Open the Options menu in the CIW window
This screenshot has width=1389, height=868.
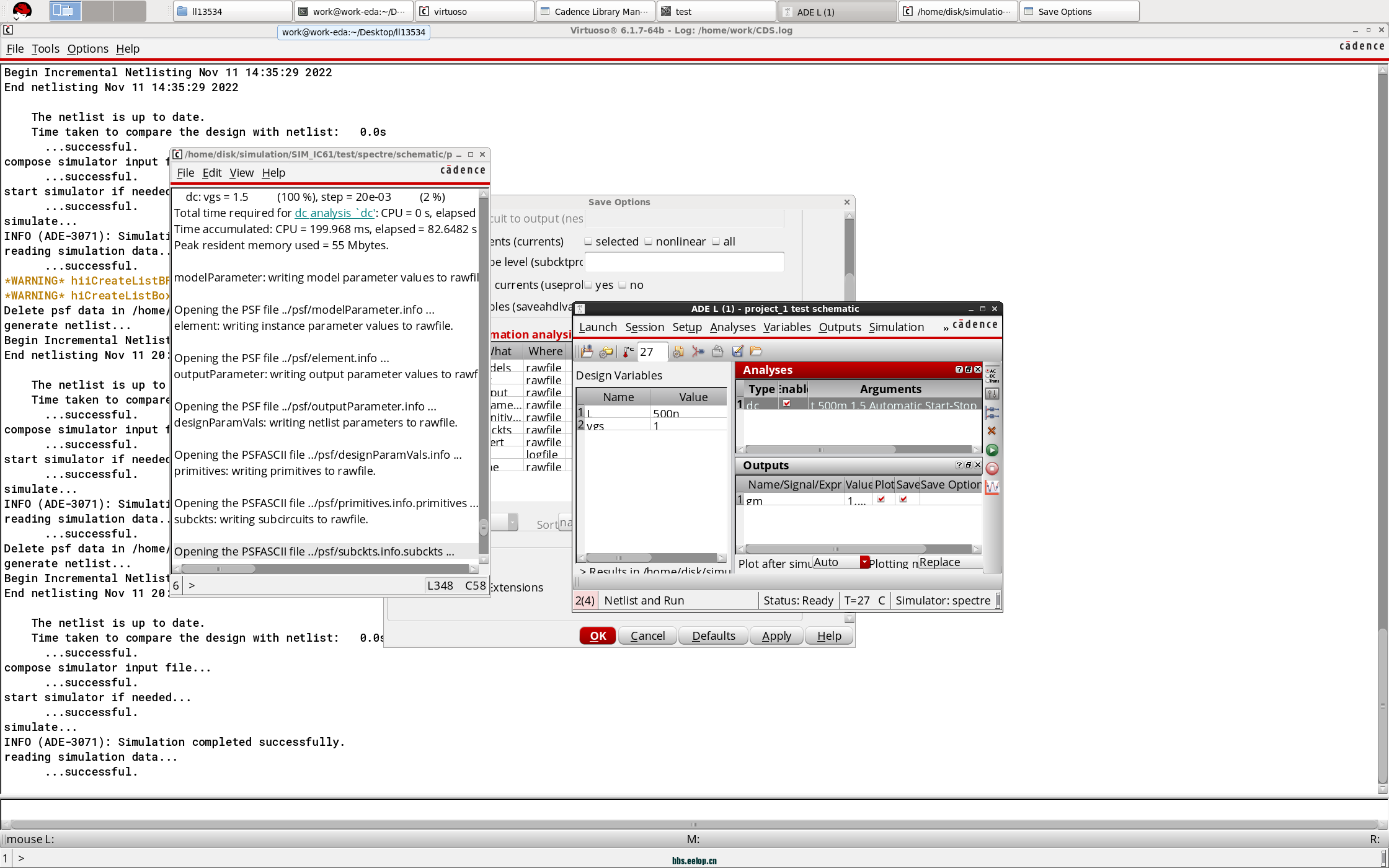coord(87,49)
